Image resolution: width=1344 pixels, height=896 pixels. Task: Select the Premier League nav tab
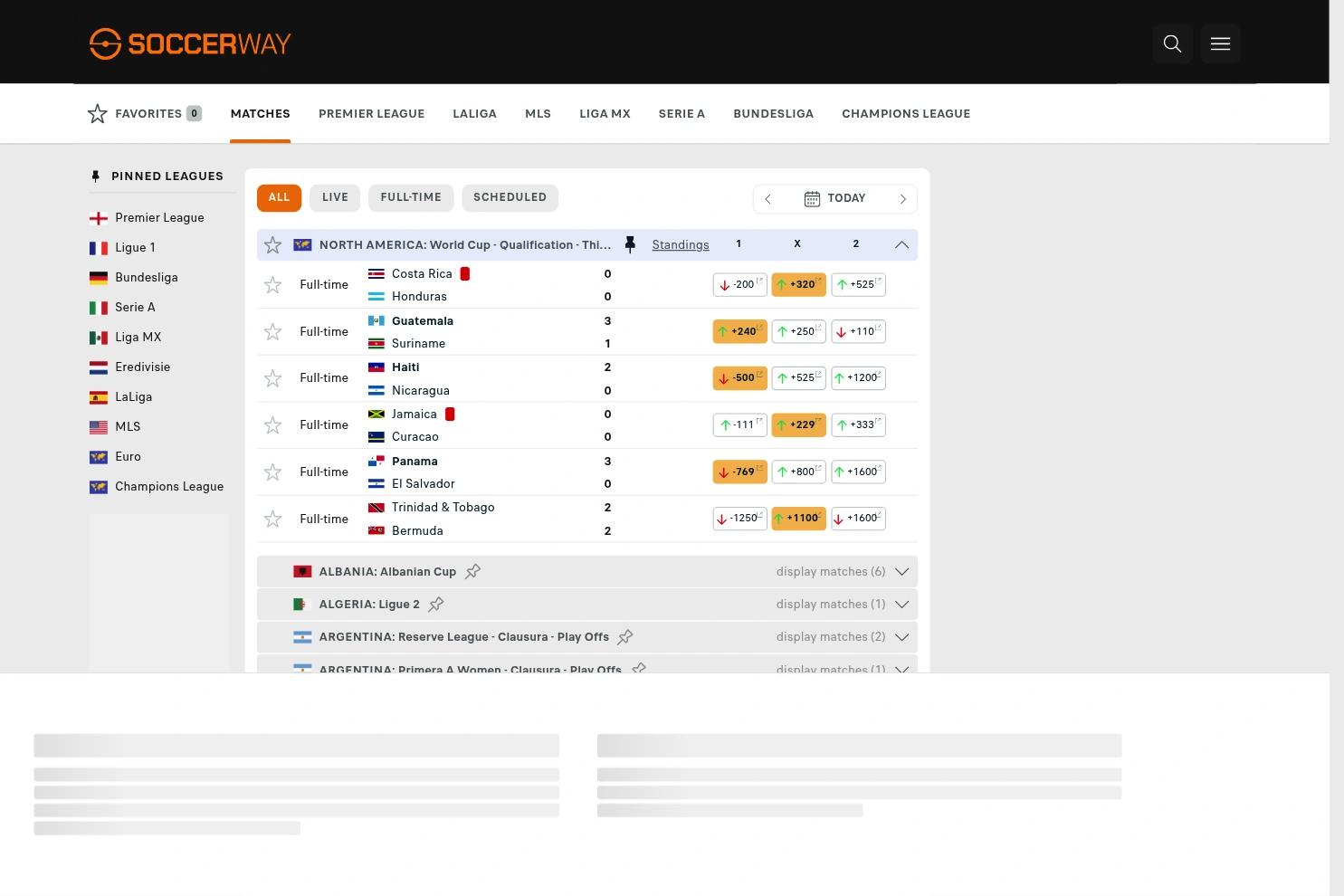(371, 113)
